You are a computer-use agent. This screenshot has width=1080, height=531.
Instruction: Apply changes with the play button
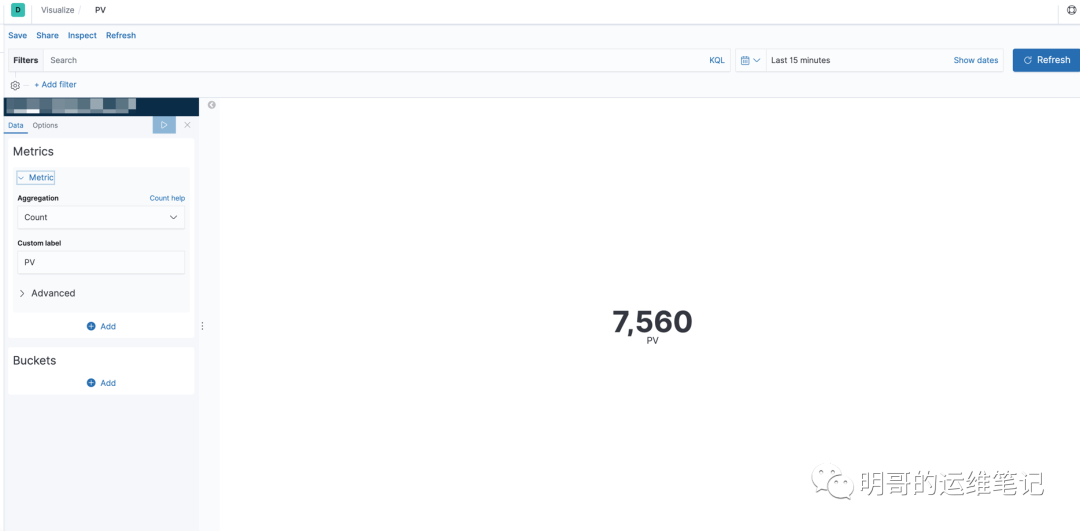(x=164, y=125)
